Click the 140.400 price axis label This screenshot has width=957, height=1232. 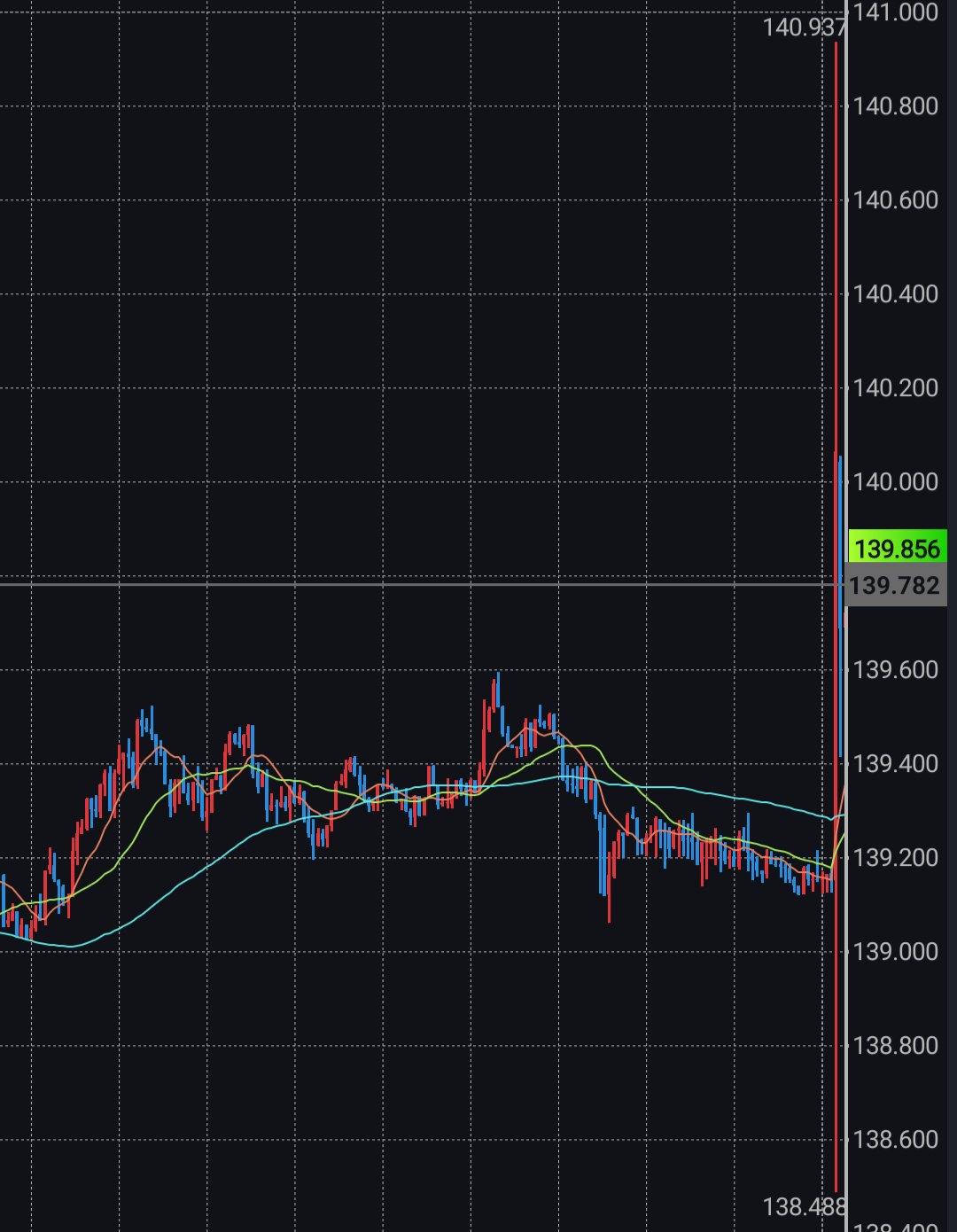(895, 294)
